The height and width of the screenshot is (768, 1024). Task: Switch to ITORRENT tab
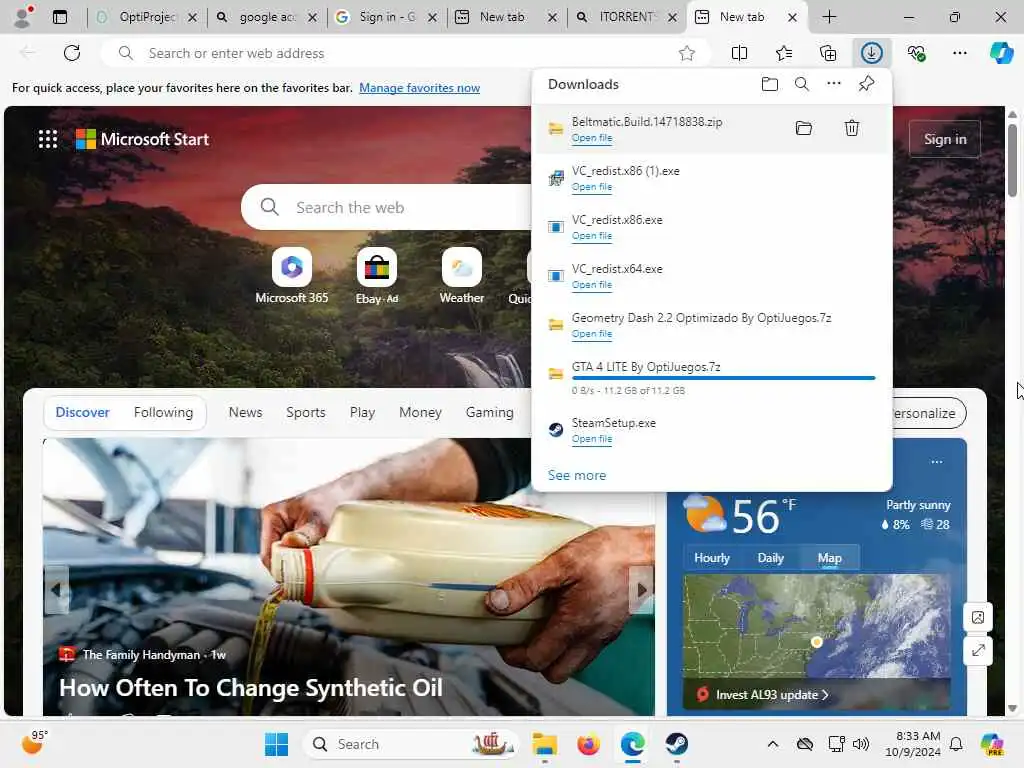tap(626, 17)
